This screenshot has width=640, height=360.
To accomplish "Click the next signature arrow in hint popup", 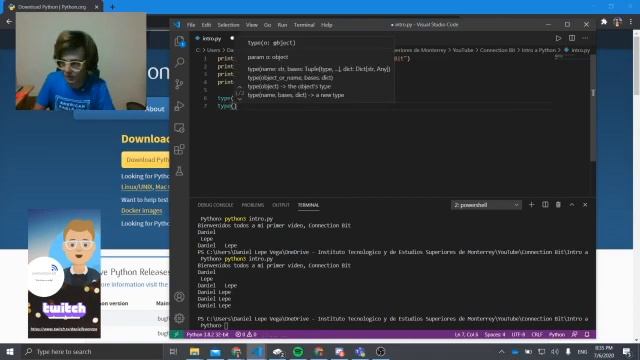I will coord(240,99).
